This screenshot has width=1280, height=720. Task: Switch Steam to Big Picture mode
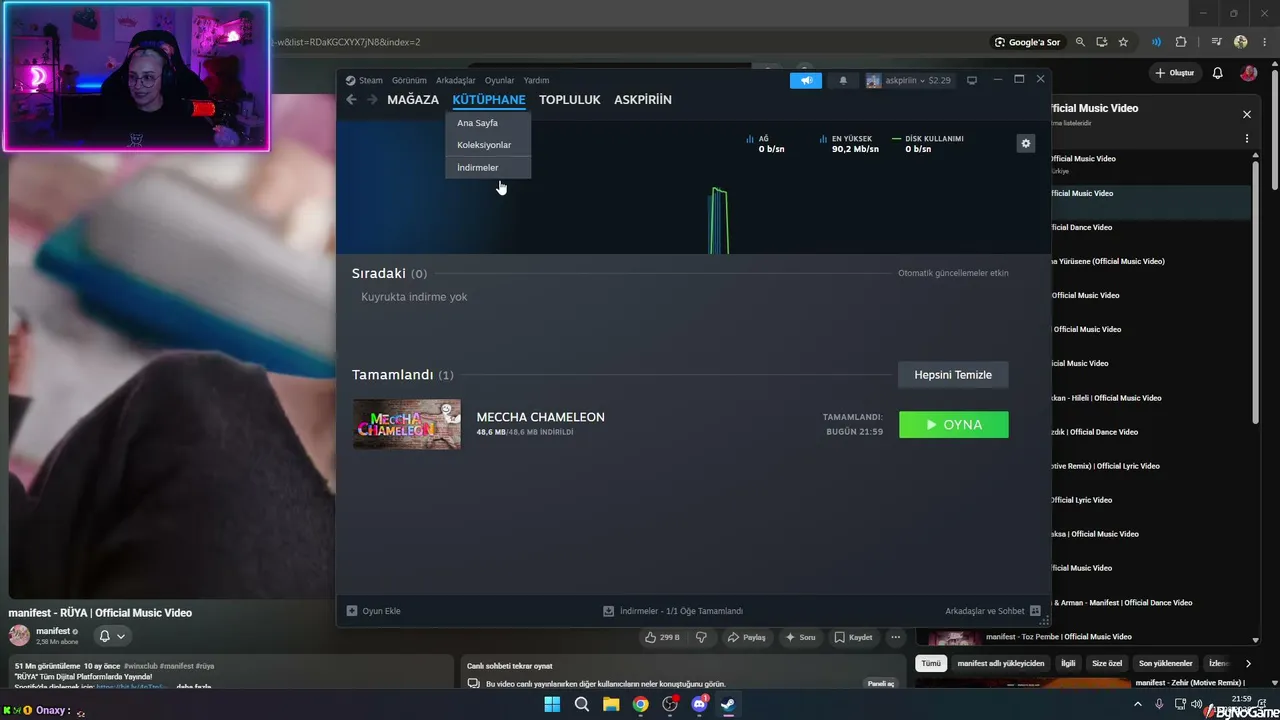pyautogui.click(x=971, y=80)
